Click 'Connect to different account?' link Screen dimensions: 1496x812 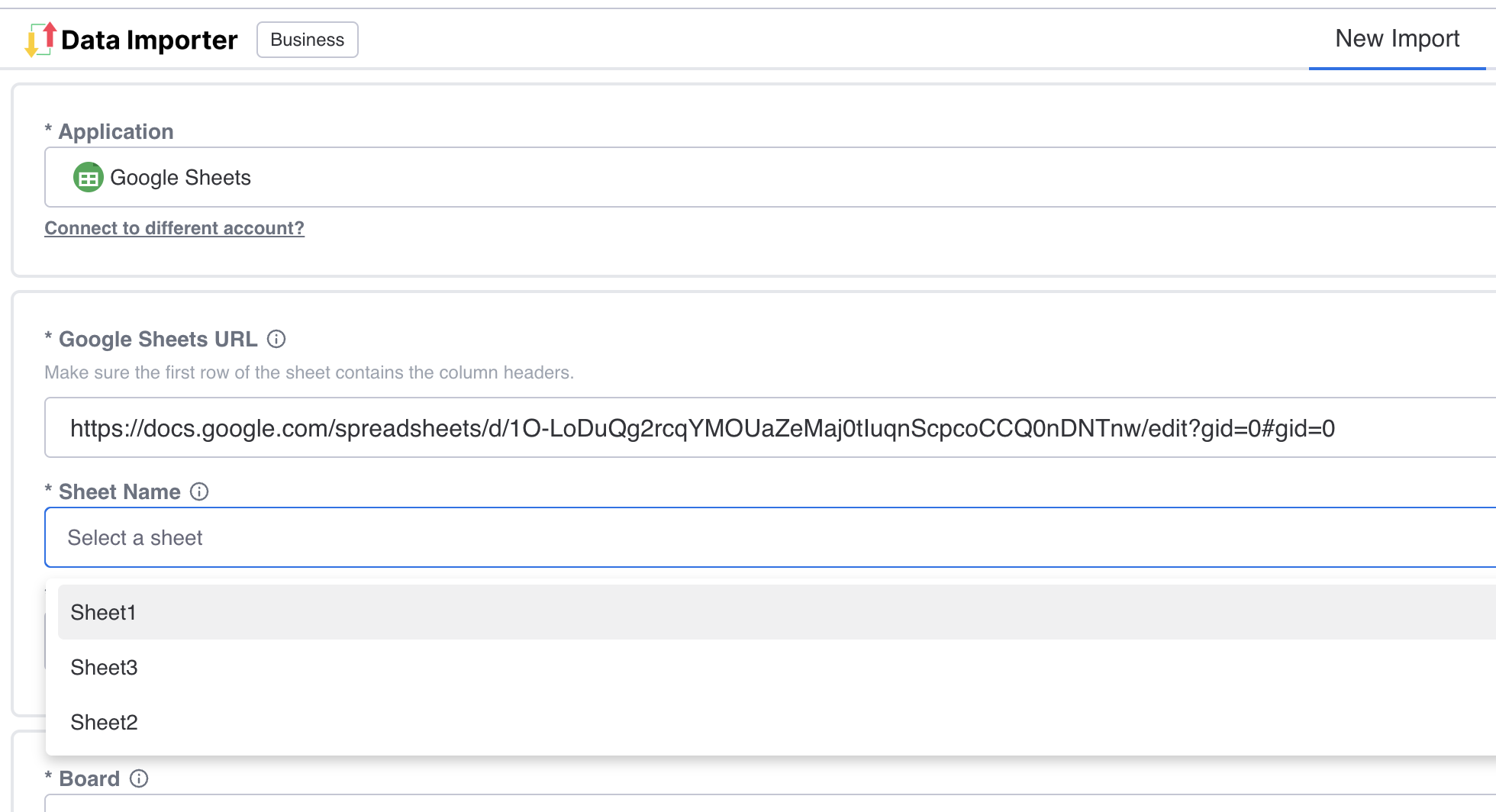174,228
